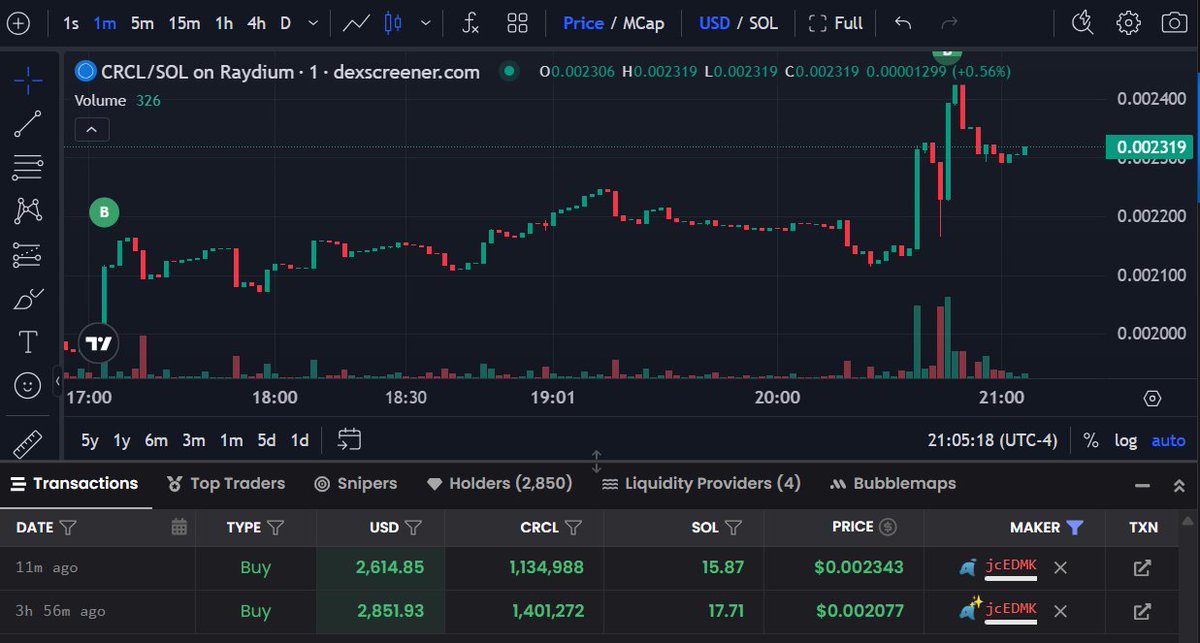The width and height of the screenshot is (1200, 643).
Task: Switch to the Top Traders tab
Action: coord(226,484)
